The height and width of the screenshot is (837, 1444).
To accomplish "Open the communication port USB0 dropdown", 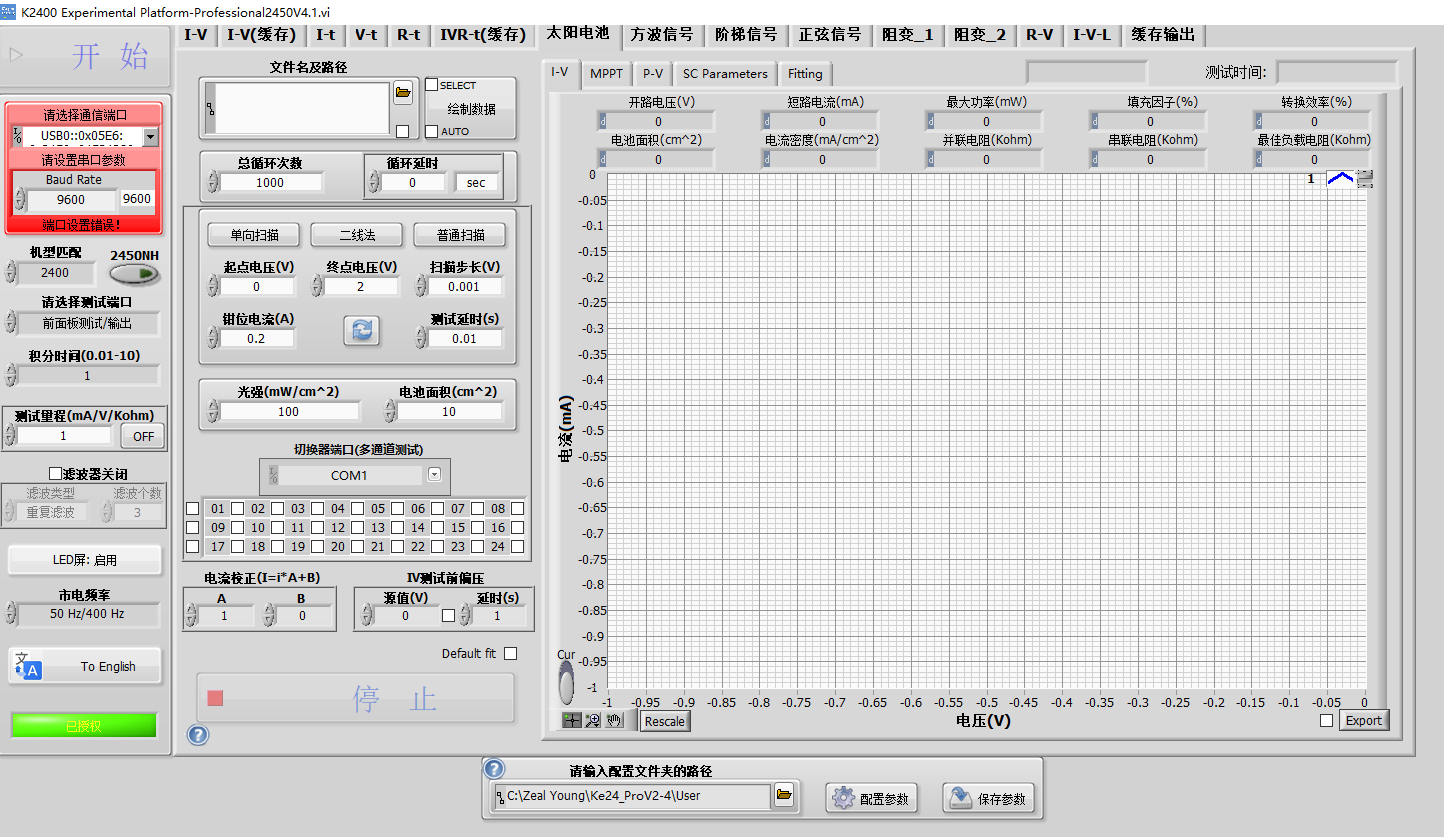I will [150, 137].
